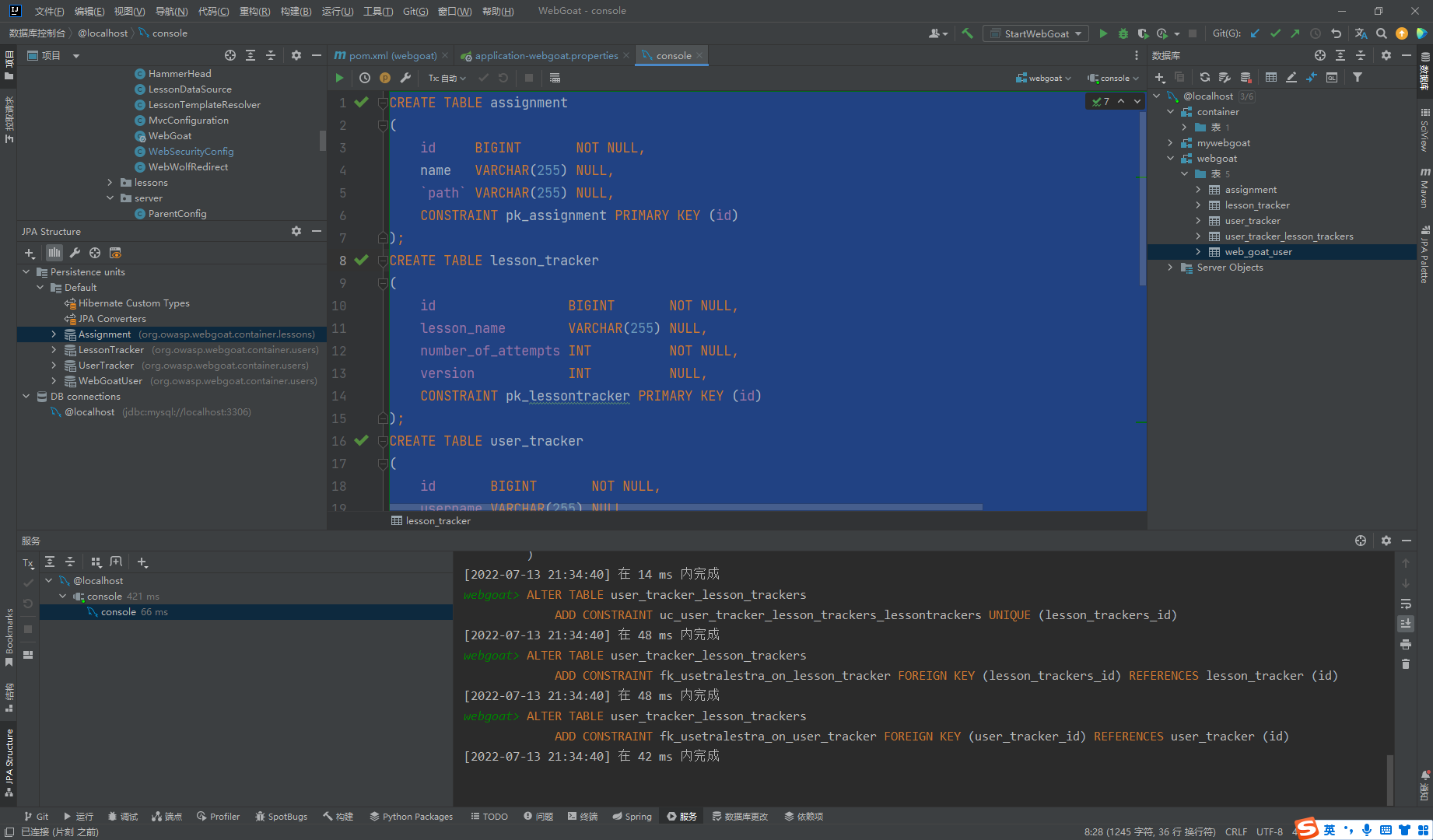
Task: Open Search Everywhere magnifier icon
Action: (x=1382, y=33)
